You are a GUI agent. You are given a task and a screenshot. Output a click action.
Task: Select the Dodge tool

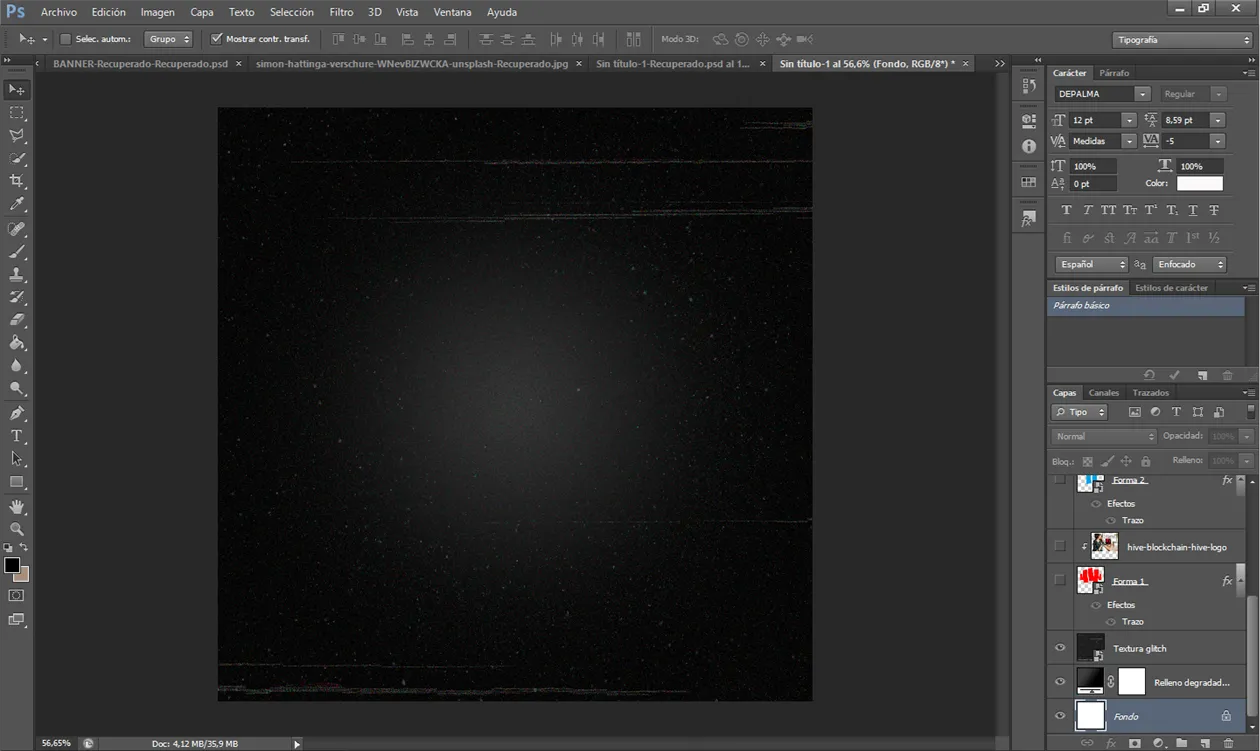(x=17, y=389)
